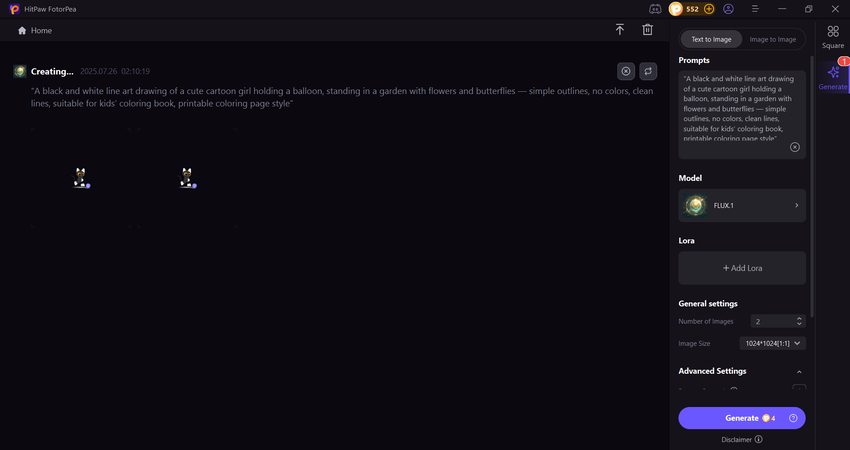Click the prompt text under Creating
The image size is (850, 450).
[x=342, y=97]
